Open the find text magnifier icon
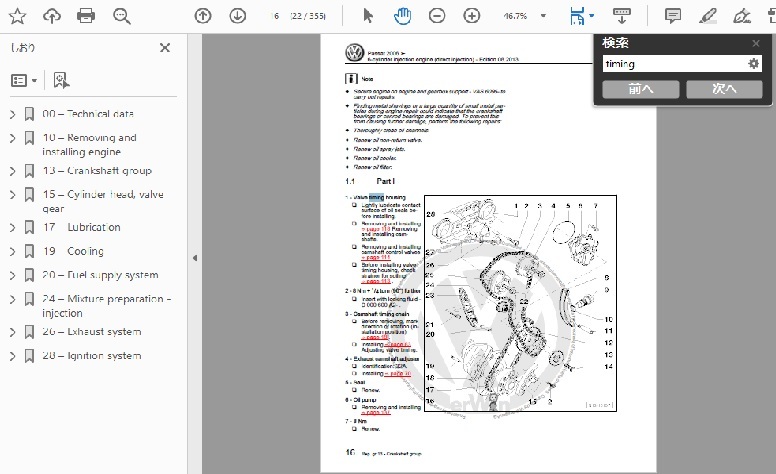Viewport: 776px width, 474px height. tap(122, 16)
